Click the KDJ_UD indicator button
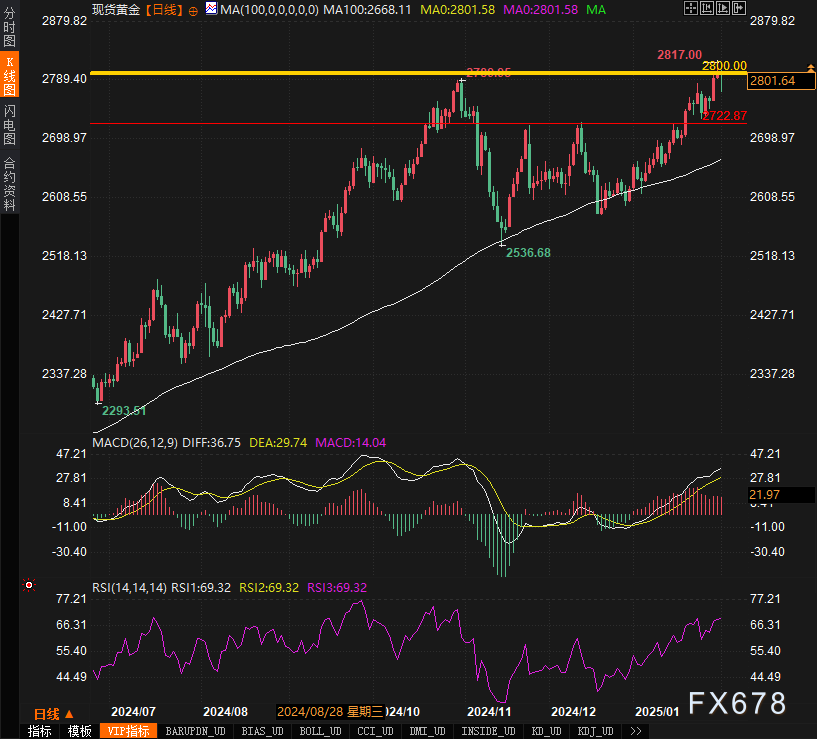 click(x=599, y=731)
